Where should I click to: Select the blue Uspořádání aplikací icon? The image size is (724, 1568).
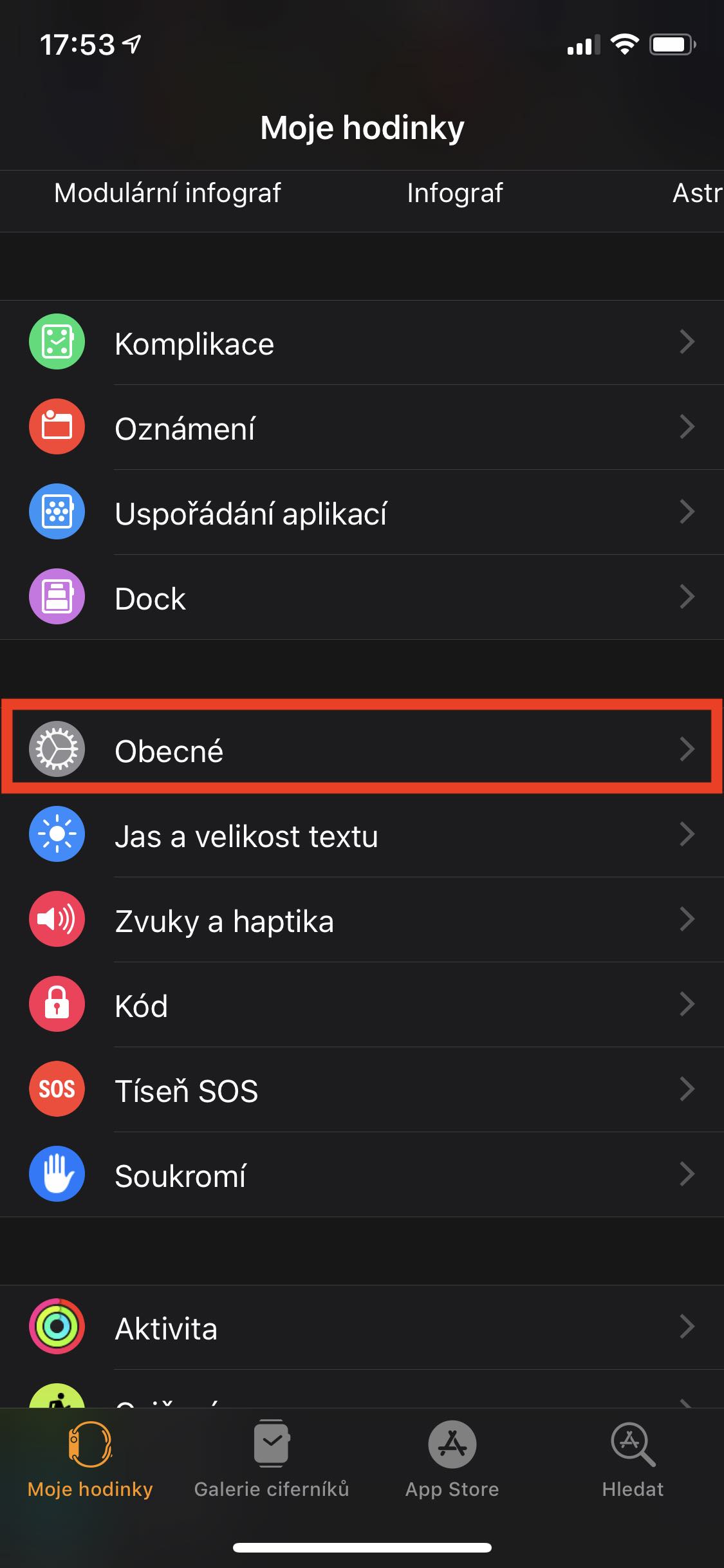(x=57, y=512)
